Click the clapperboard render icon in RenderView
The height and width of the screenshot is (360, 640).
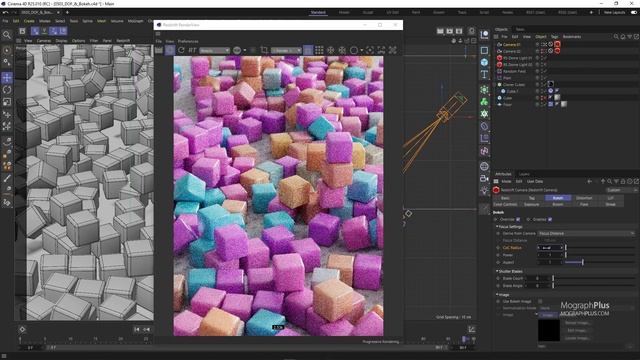coord(159,50)
